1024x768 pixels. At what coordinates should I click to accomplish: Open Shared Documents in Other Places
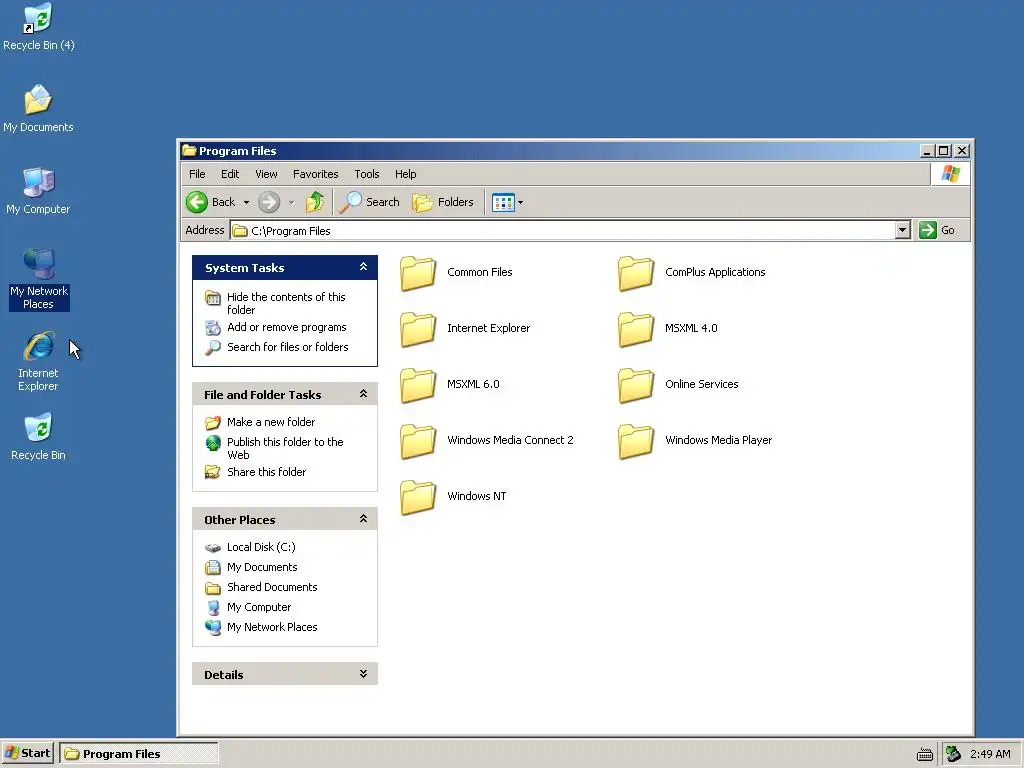tap(272, 586)
